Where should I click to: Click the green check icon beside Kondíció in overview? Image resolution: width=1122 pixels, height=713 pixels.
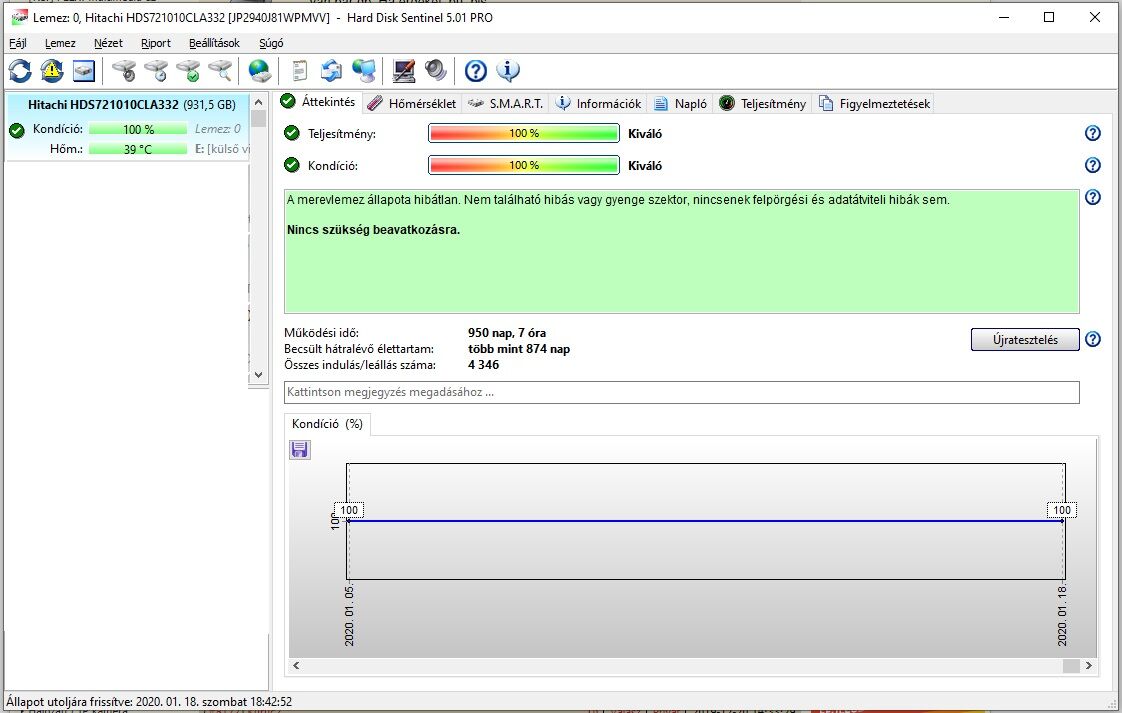coord(292,165)
